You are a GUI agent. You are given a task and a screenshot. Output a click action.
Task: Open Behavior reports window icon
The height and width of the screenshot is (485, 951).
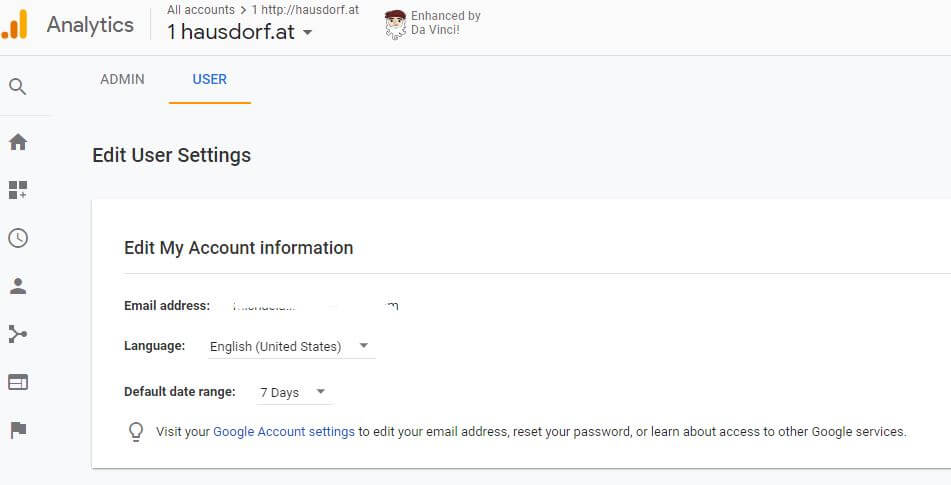(17, 382)
